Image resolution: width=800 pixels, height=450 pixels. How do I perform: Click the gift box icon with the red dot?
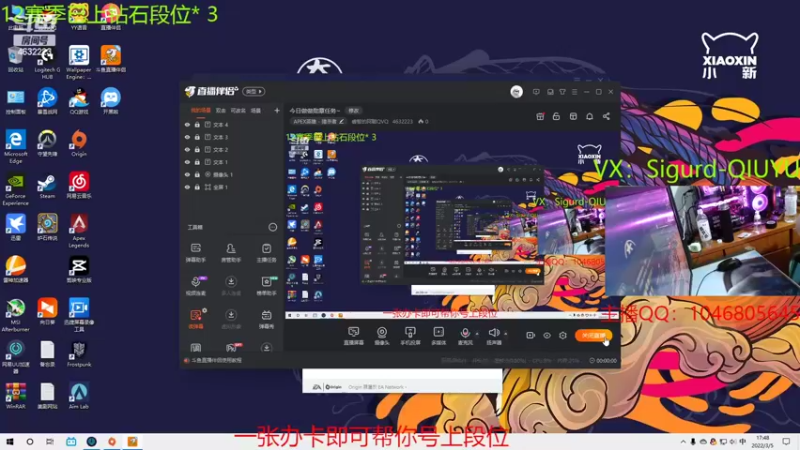click(x=540, y=116)
